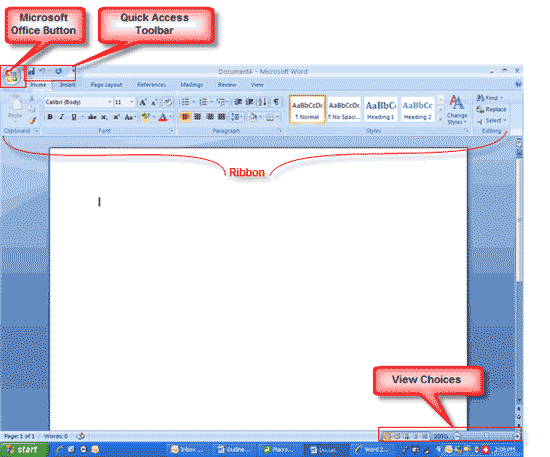Open the paragraph shading button
This screenshot has height=457, width=550.
(x=254, y=117)
